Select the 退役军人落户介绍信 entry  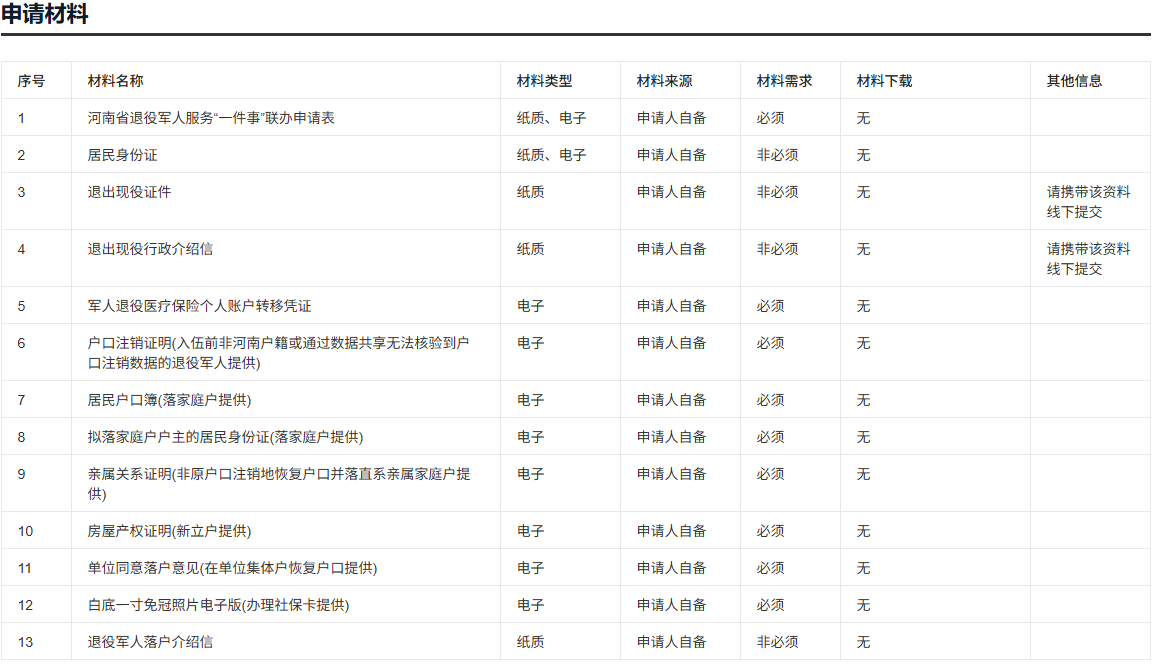pos(150,642)
